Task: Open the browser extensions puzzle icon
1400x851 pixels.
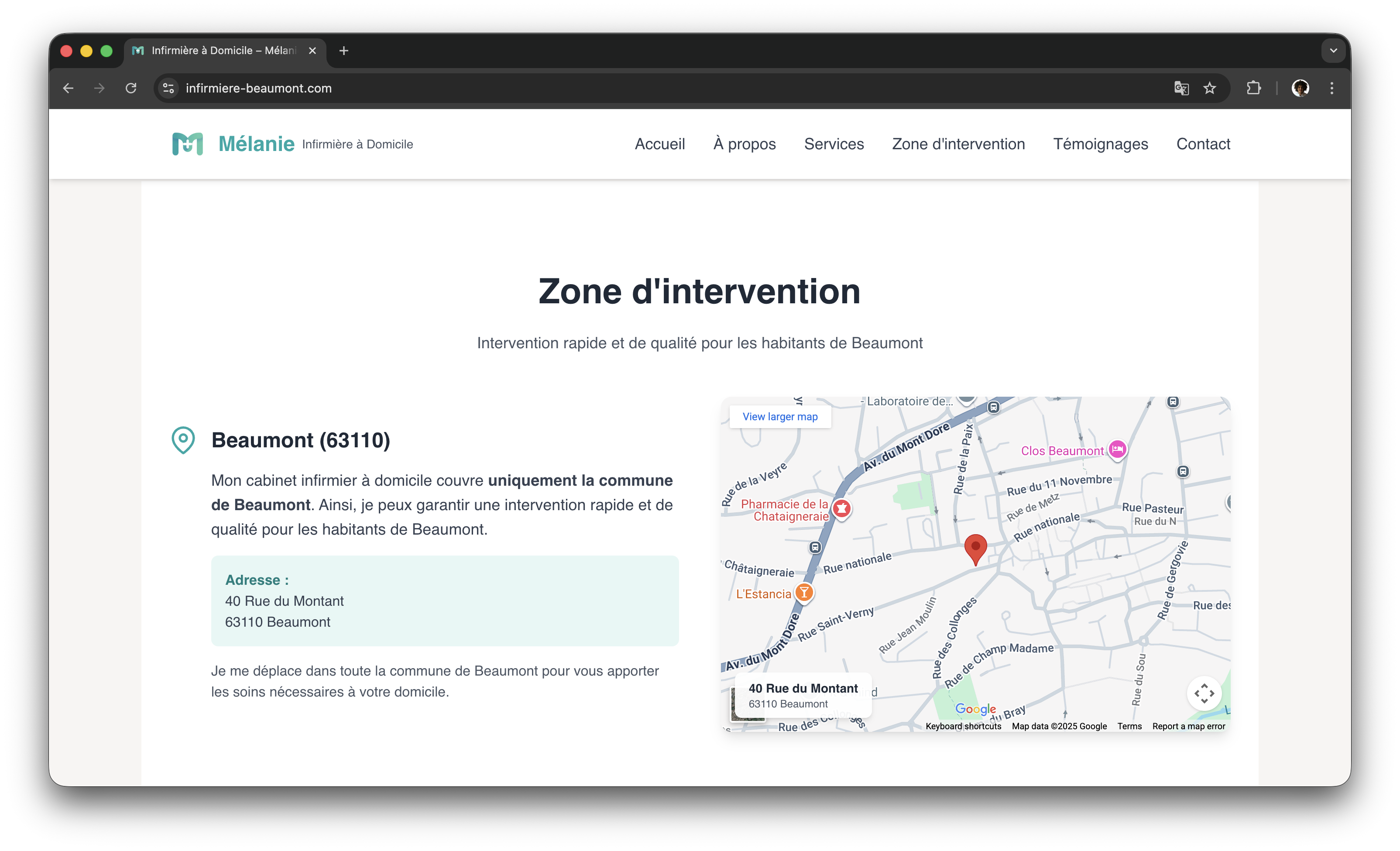Action: [1253, 88]
